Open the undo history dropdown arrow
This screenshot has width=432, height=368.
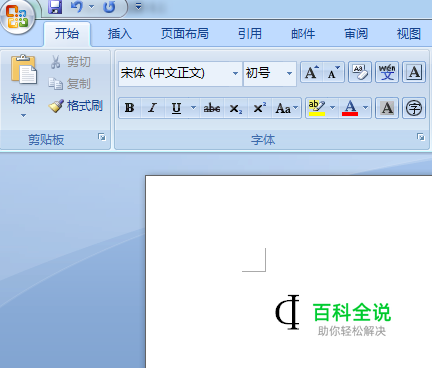pos(91,7)
